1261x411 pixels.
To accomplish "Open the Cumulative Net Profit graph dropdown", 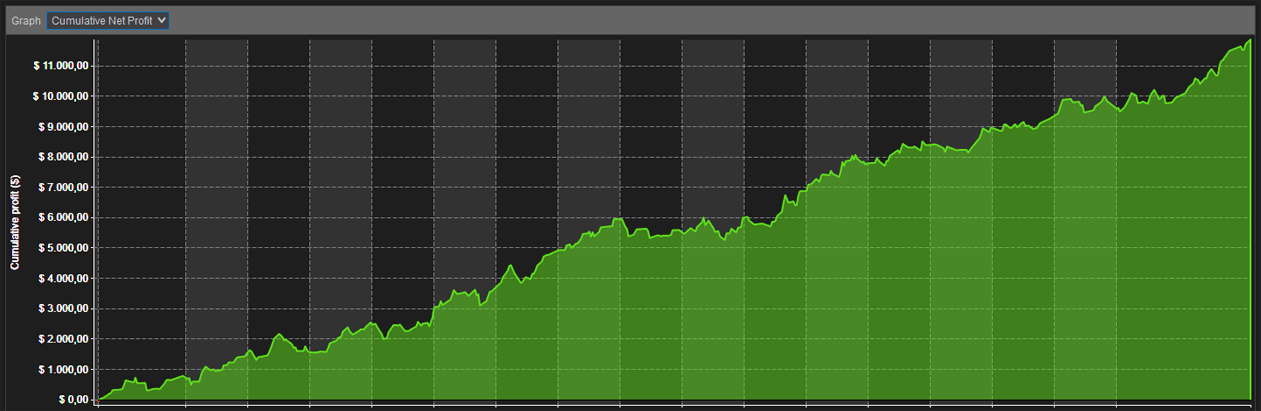I will (108, 20).
